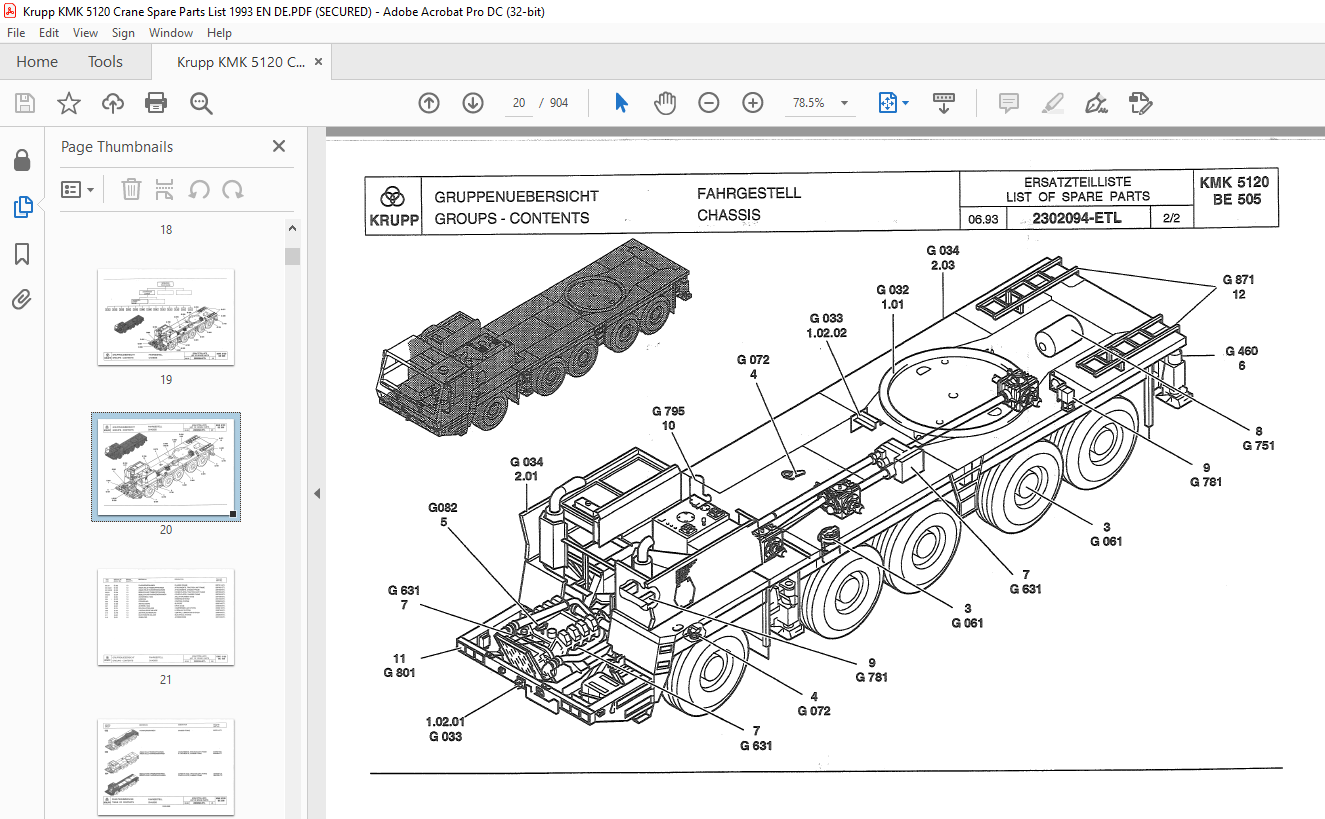This screenshot has height=819, width=1325.
Task: Click the G 460 part label
Action: pyautogui.click(x=1242, y=351)
